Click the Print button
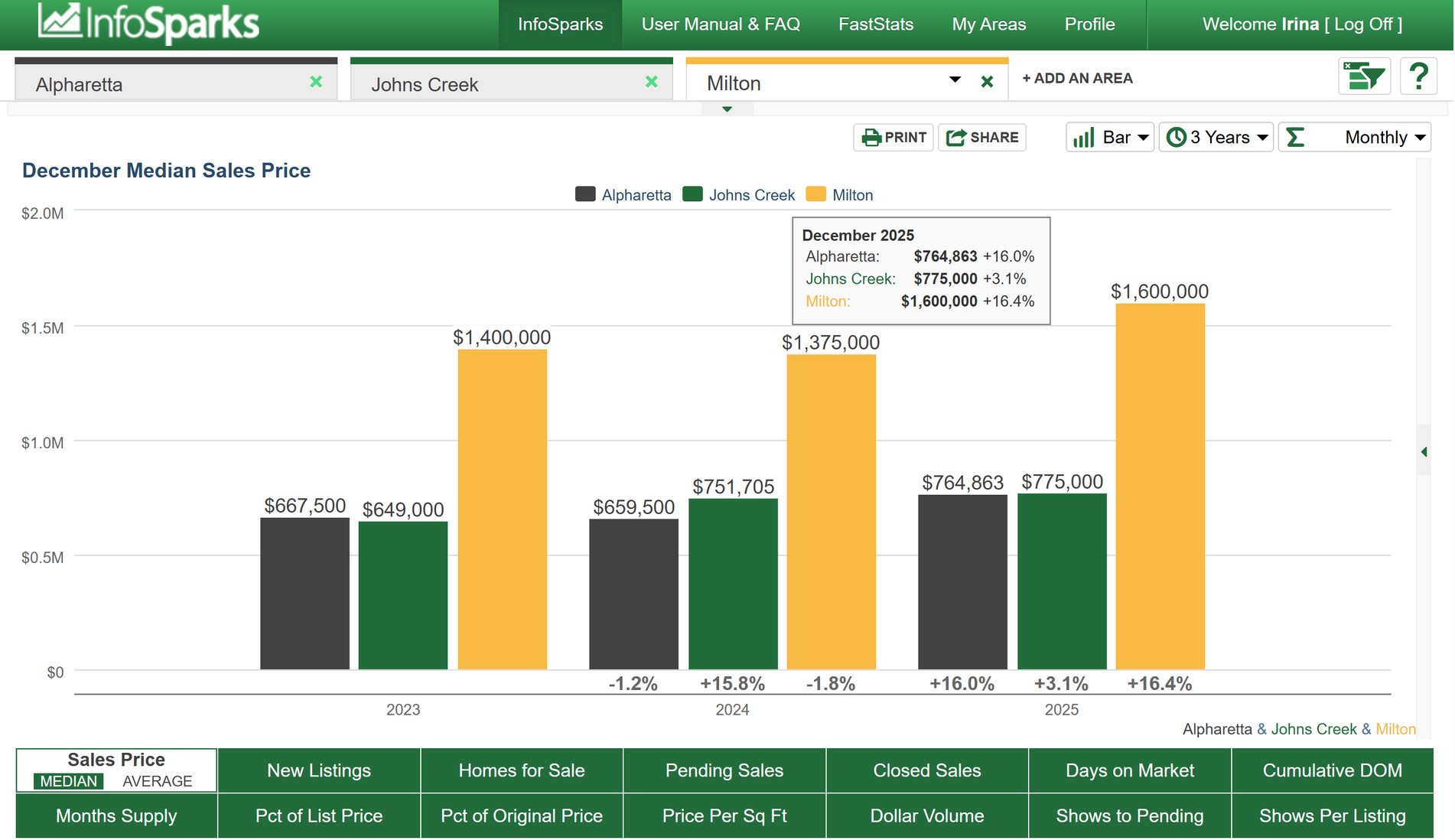This screenshot has height=840, width=1455. [x=894, y=138]
